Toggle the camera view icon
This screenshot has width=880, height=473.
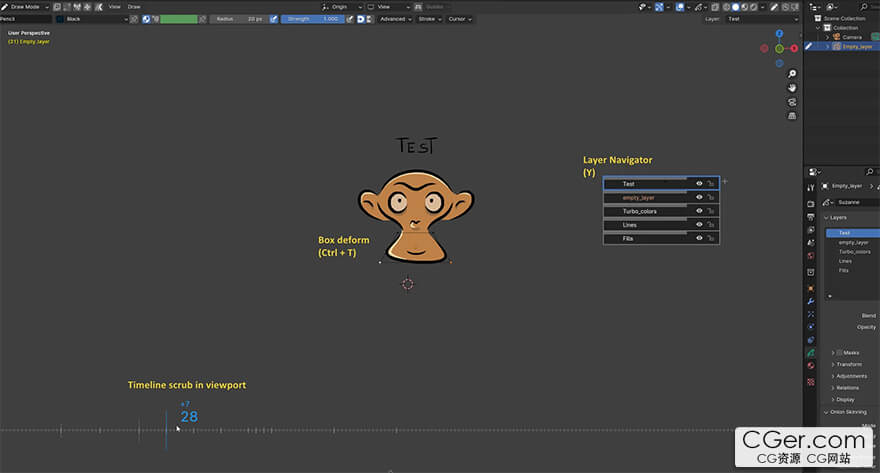click(x=792, y=102)
